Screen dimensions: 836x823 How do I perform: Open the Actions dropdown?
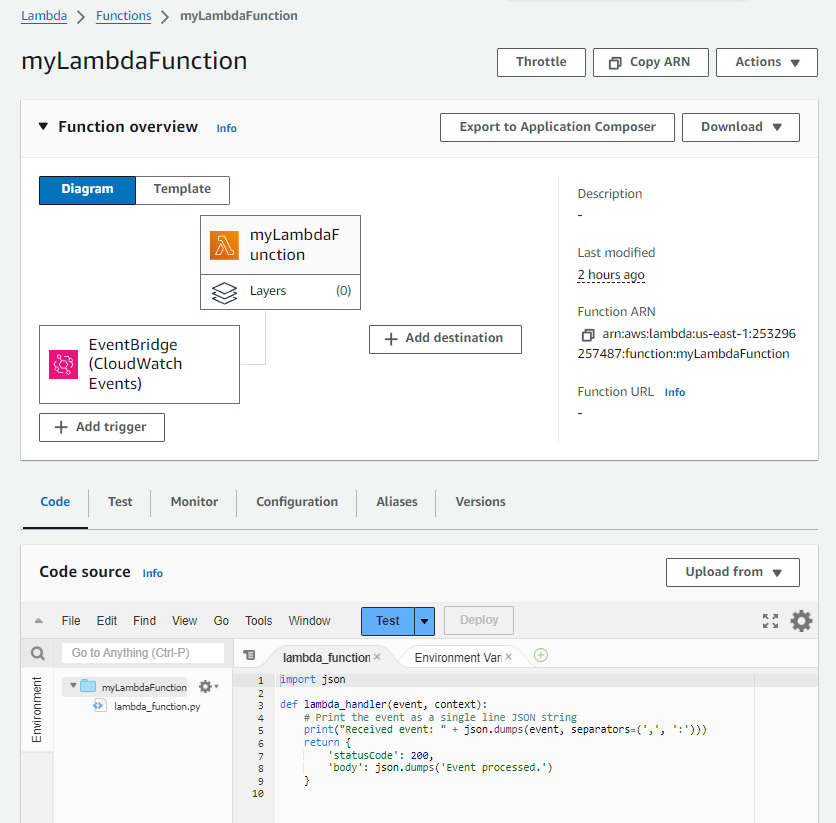(x=766, y=62)
